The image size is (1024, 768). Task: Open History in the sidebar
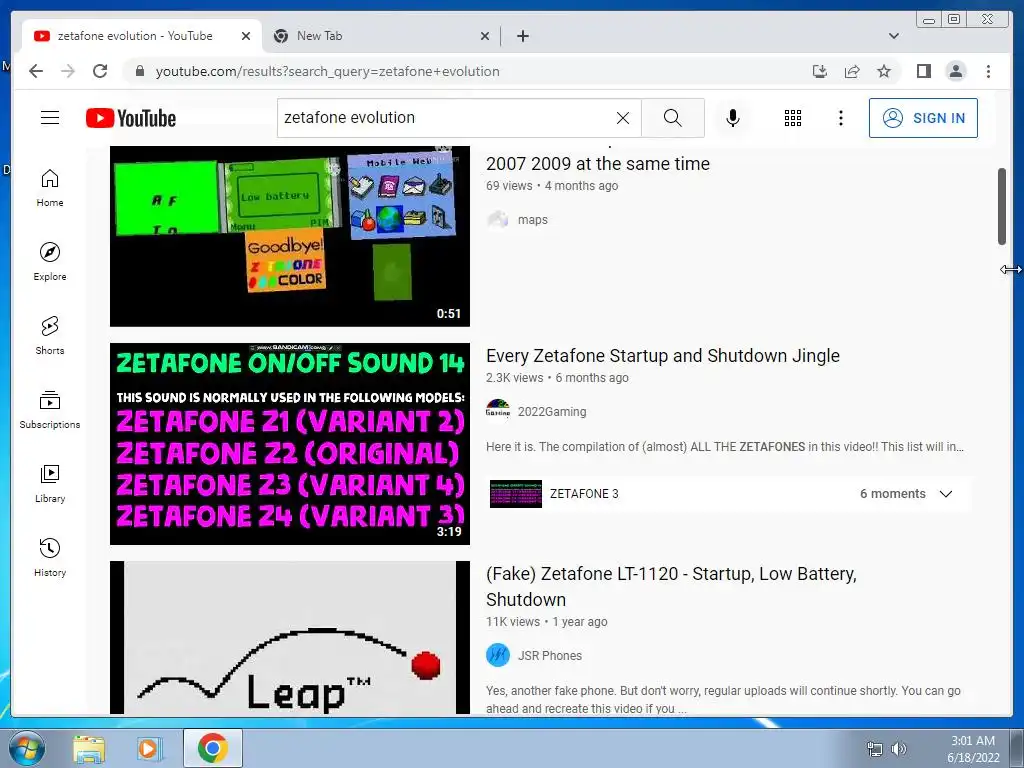[50, 557]
